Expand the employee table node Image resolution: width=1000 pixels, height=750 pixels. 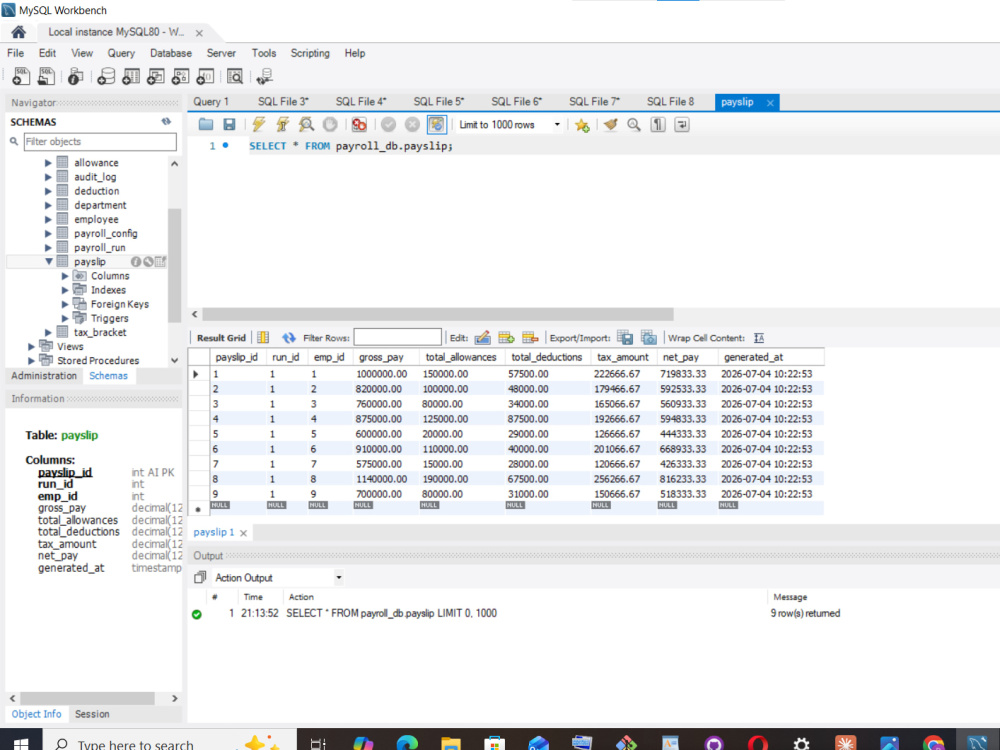pyautogui.click(x=48, y=219)
